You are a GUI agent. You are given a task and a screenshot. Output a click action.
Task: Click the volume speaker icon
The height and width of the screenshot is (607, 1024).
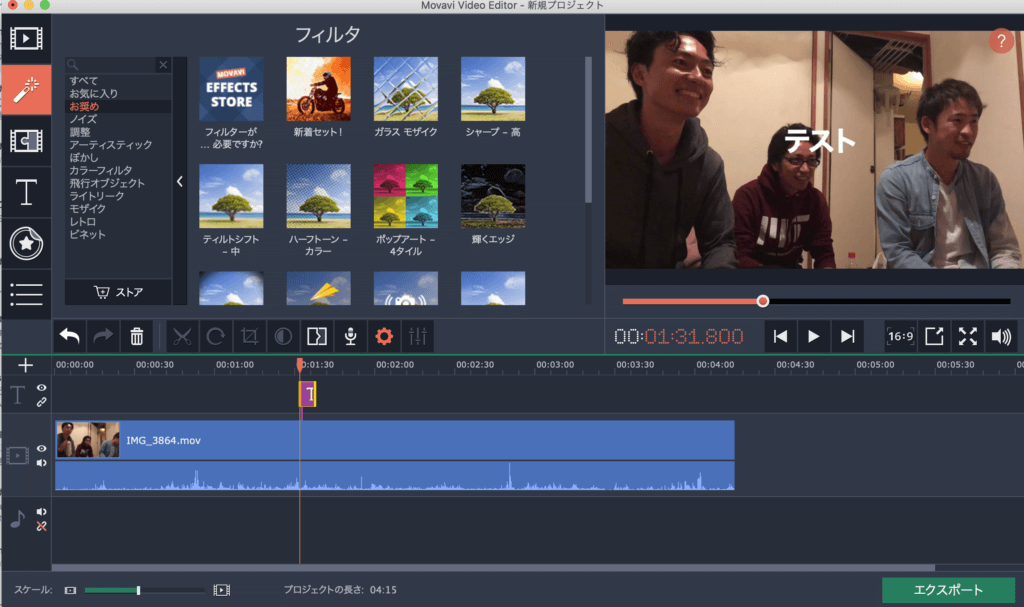(x=1001, y=336)
